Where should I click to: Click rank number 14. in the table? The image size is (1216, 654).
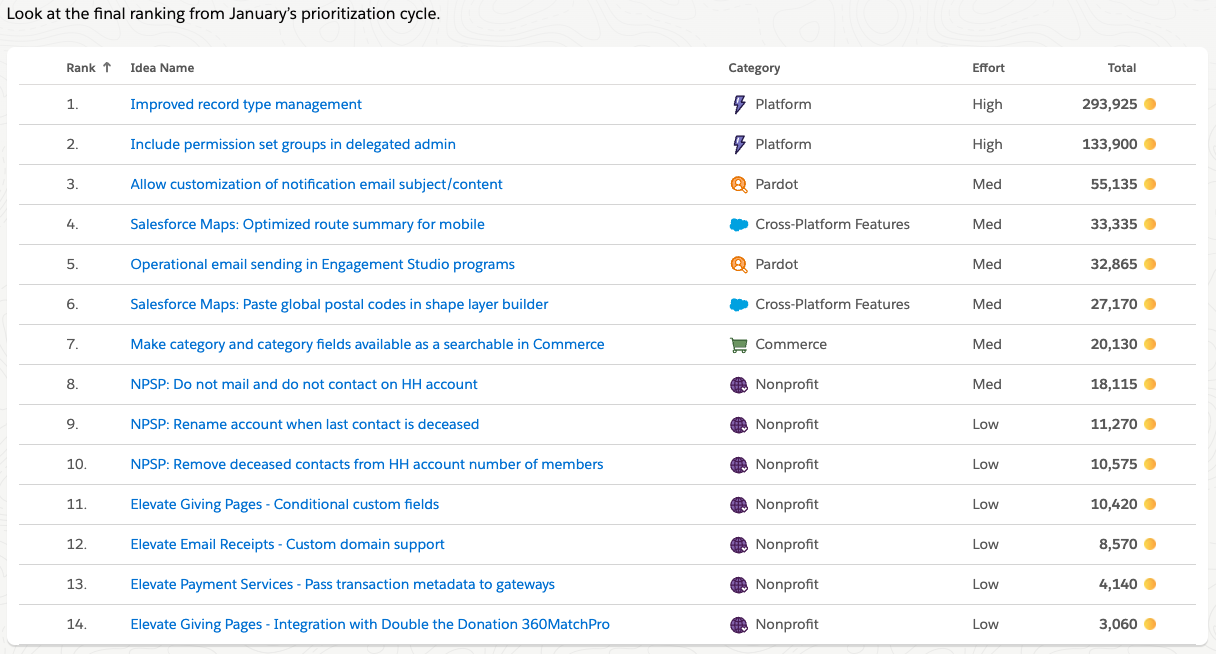[x=77, y=624]
